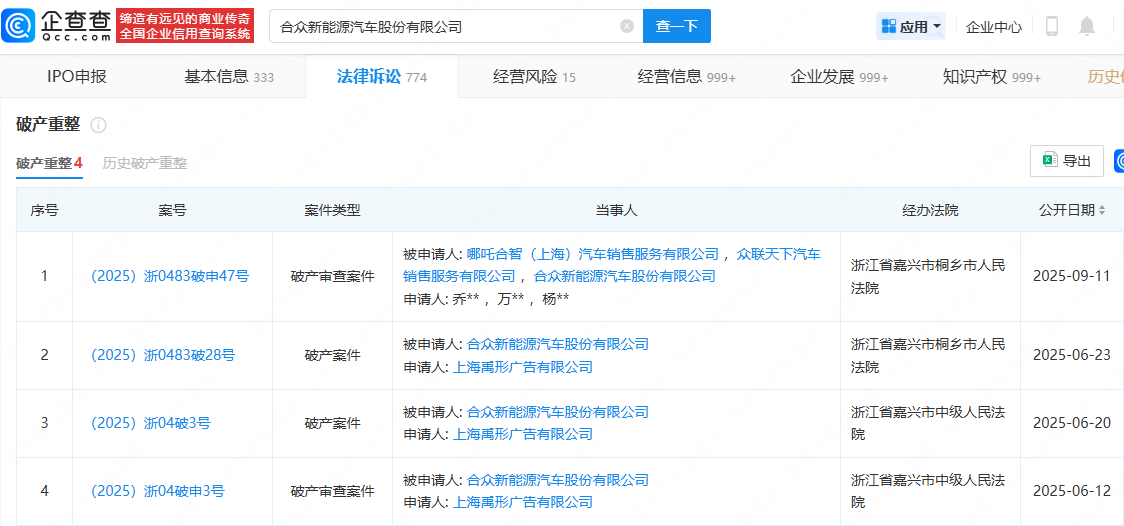Screen dimensions: 1124x526
Task: Open case (2025)浙0483破28号
Action: (x=163, y=355)
